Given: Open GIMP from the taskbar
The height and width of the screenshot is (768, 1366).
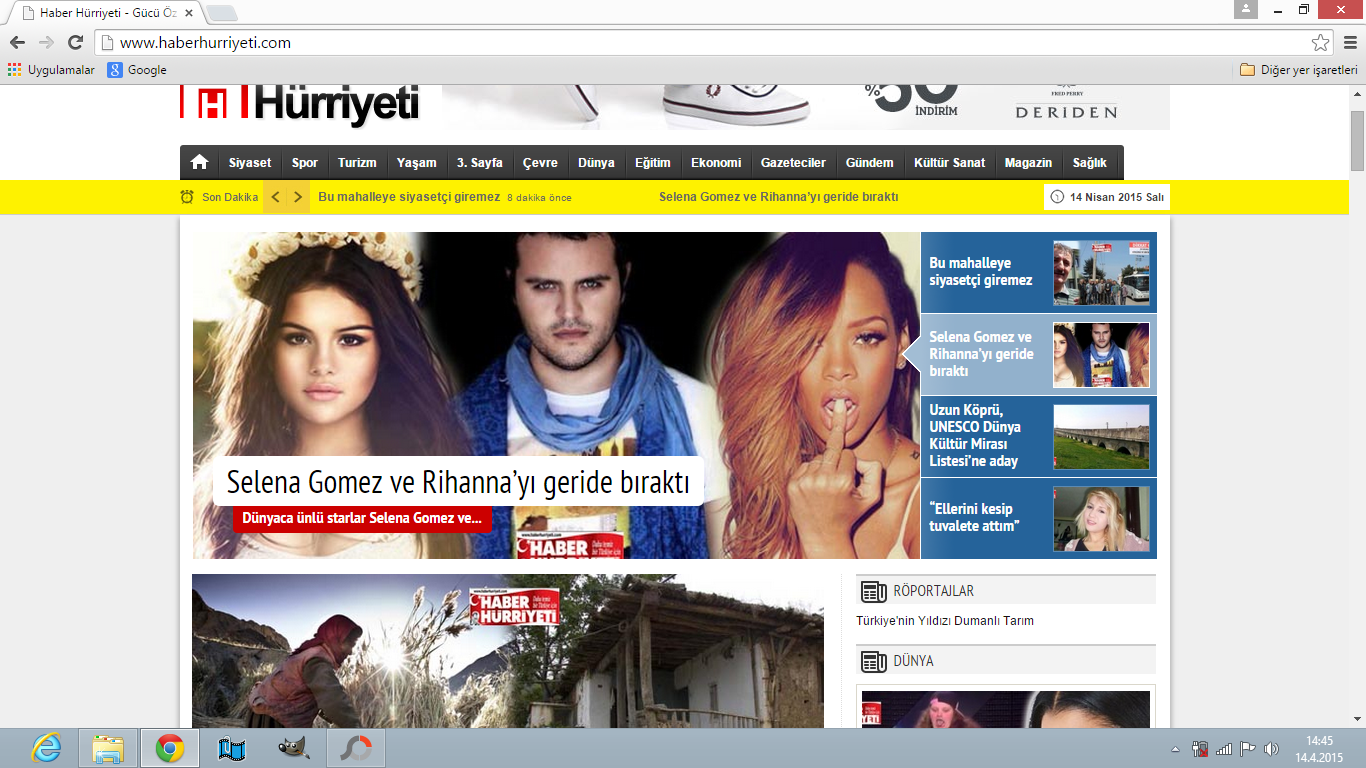Looking at the screenshot, I should point(292,748).
